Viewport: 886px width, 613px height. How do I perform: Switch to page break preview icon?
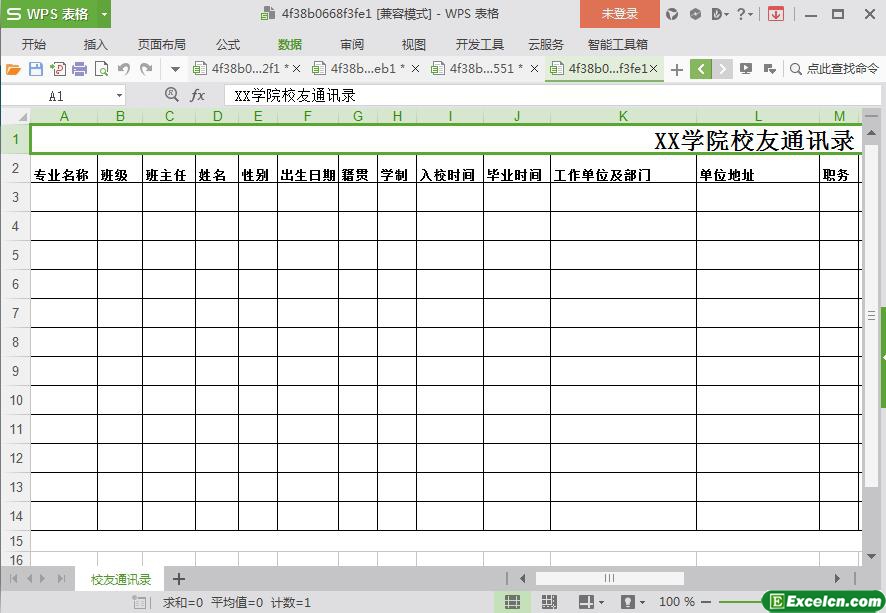[x=549, y=602]
